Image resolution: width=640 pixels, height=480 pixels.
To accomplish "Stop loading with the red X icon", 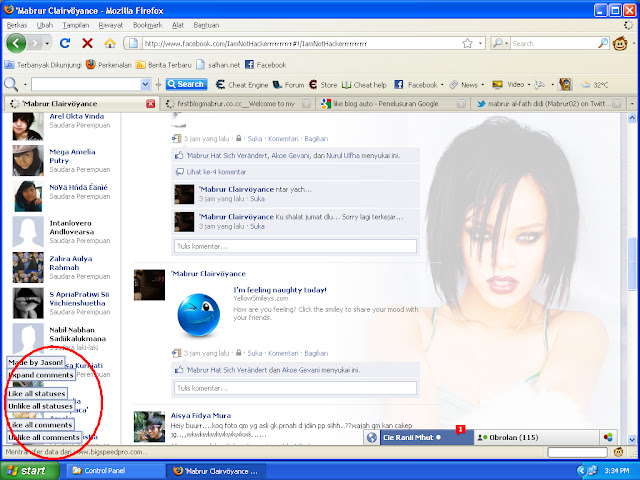I will [x=87, y=43].
